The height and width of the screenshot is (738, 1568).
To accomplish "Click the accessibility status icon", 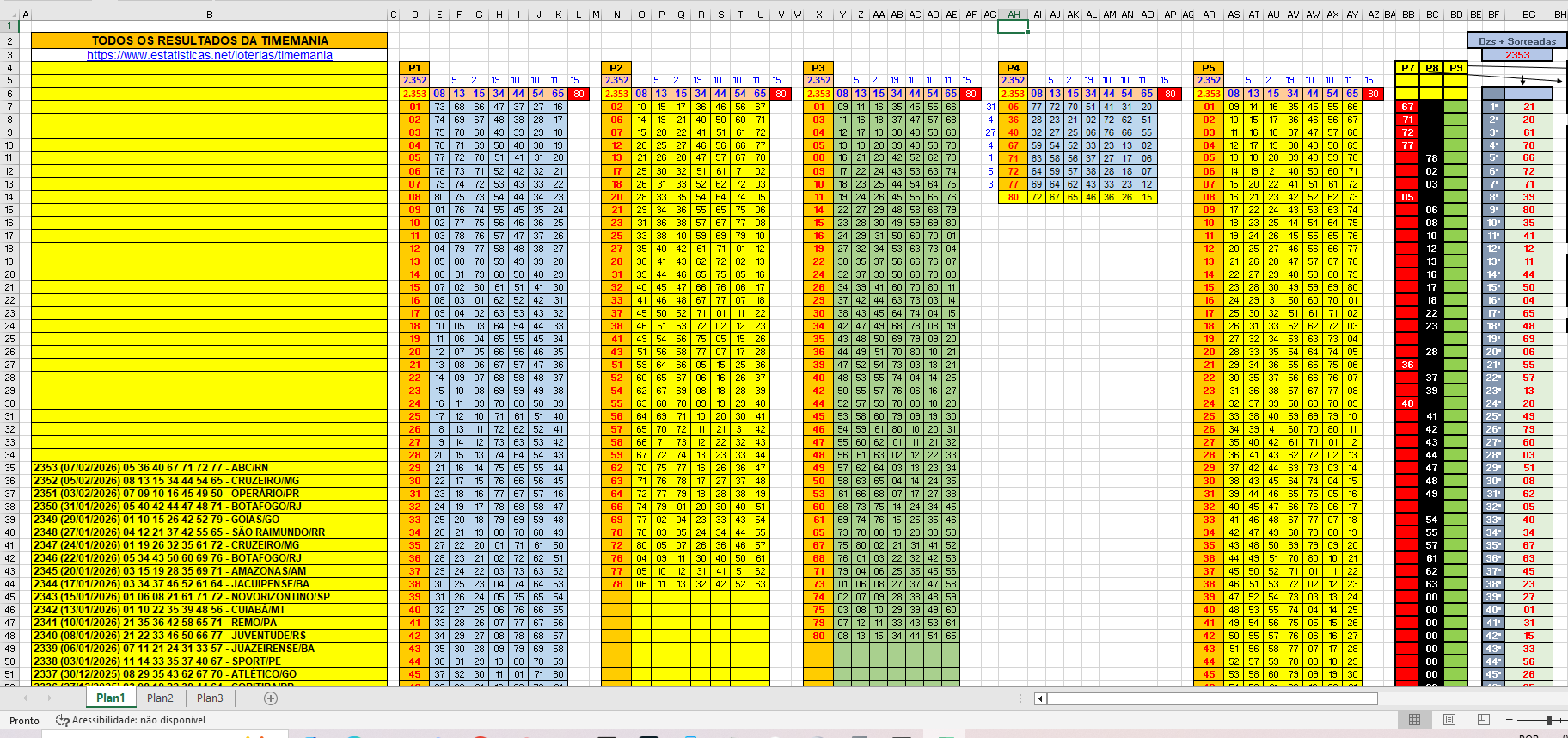I will point(63,720).
